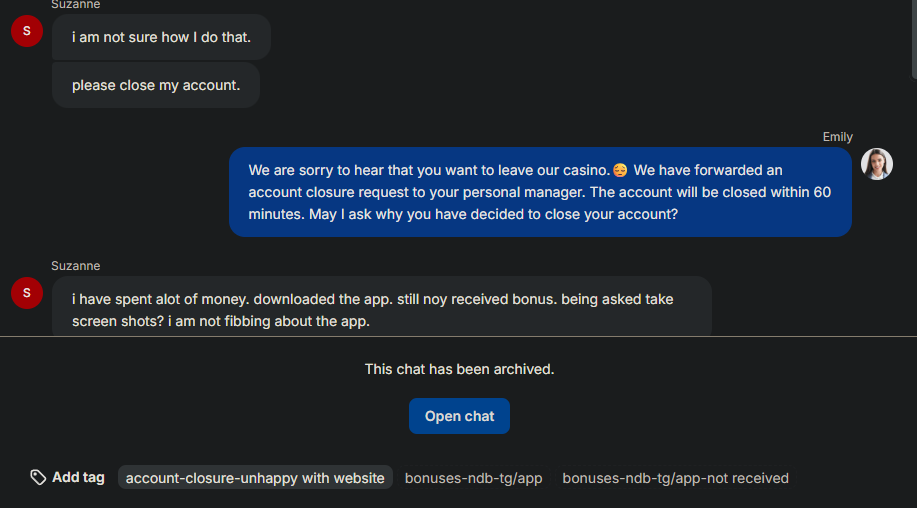This screenshot has height=508, width=917.
Task: Click the 'i am not sure how I do that.' message
Action: point(161,37)
